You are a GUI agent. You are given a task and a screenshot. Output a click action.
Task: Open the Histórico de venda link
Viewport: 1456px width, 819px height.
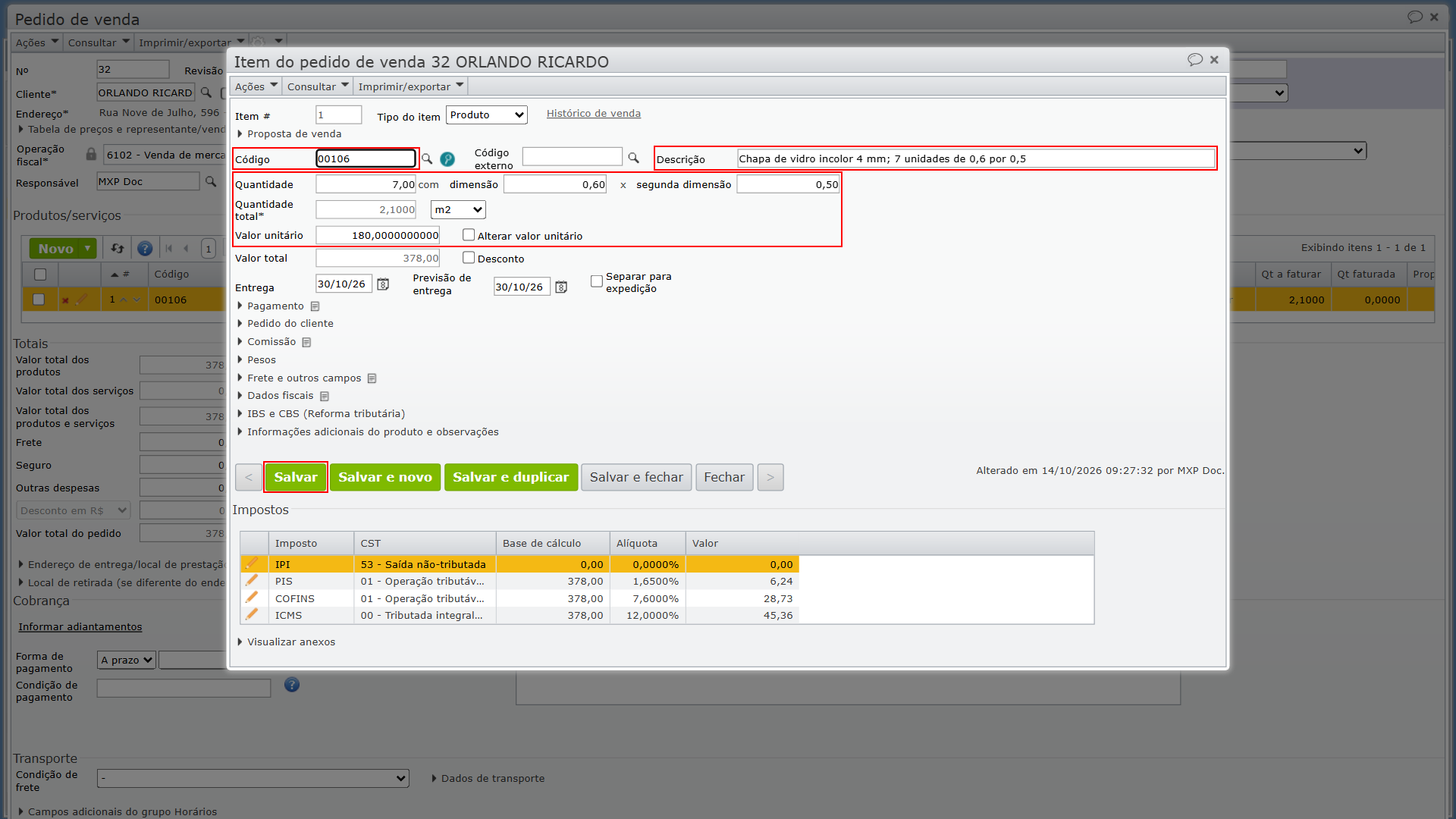click(x=594, y=114)
